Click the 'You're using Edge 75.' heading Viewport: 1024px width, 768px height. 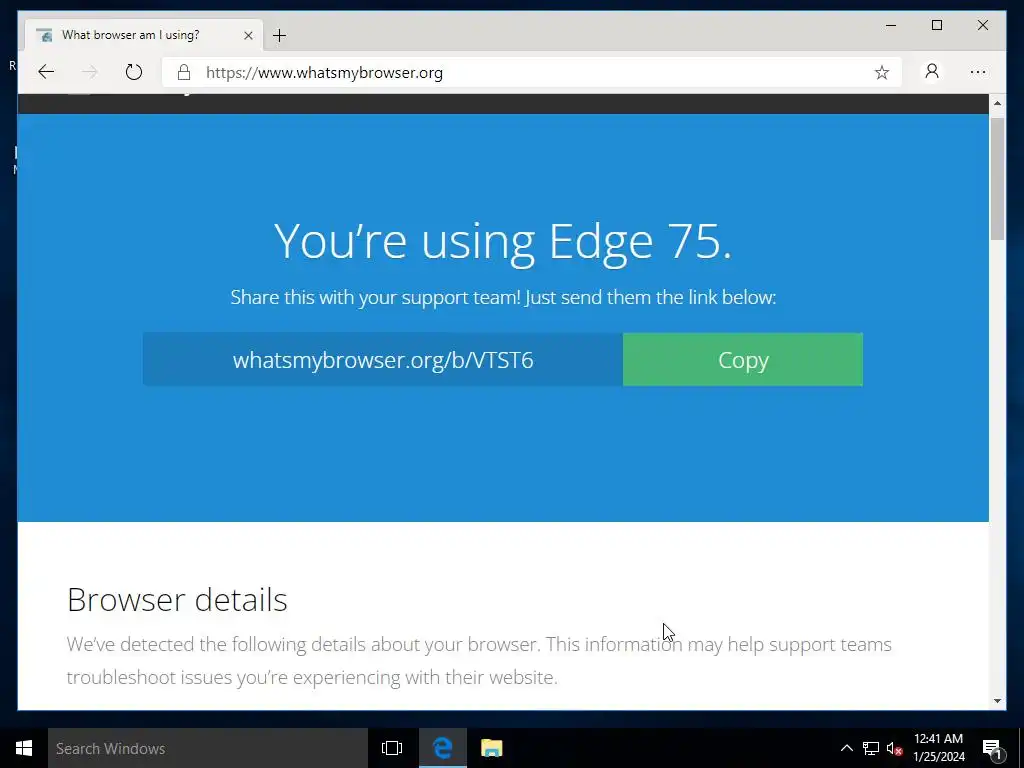point(503,241)
